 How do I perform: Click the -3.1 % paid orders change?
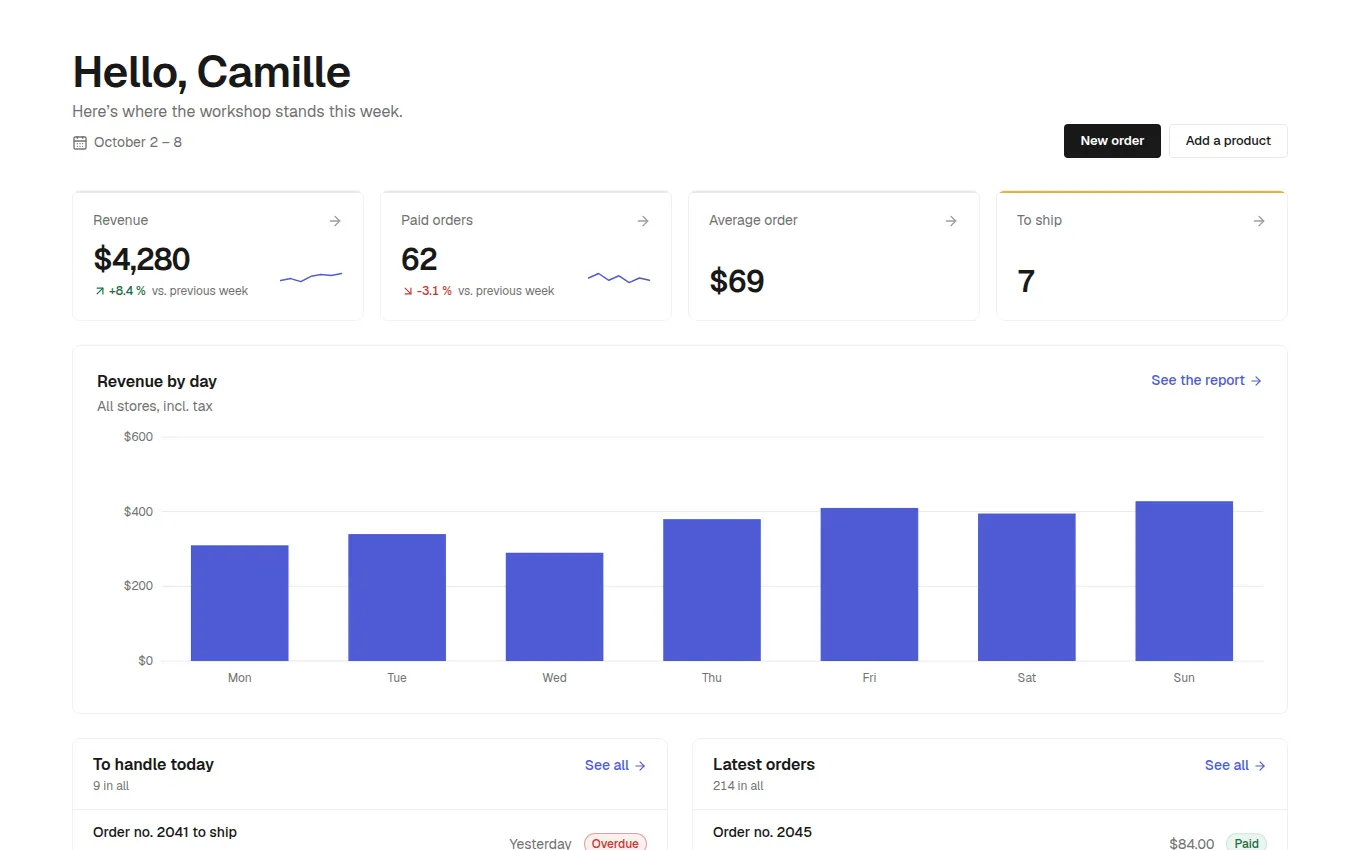[434, 291]
